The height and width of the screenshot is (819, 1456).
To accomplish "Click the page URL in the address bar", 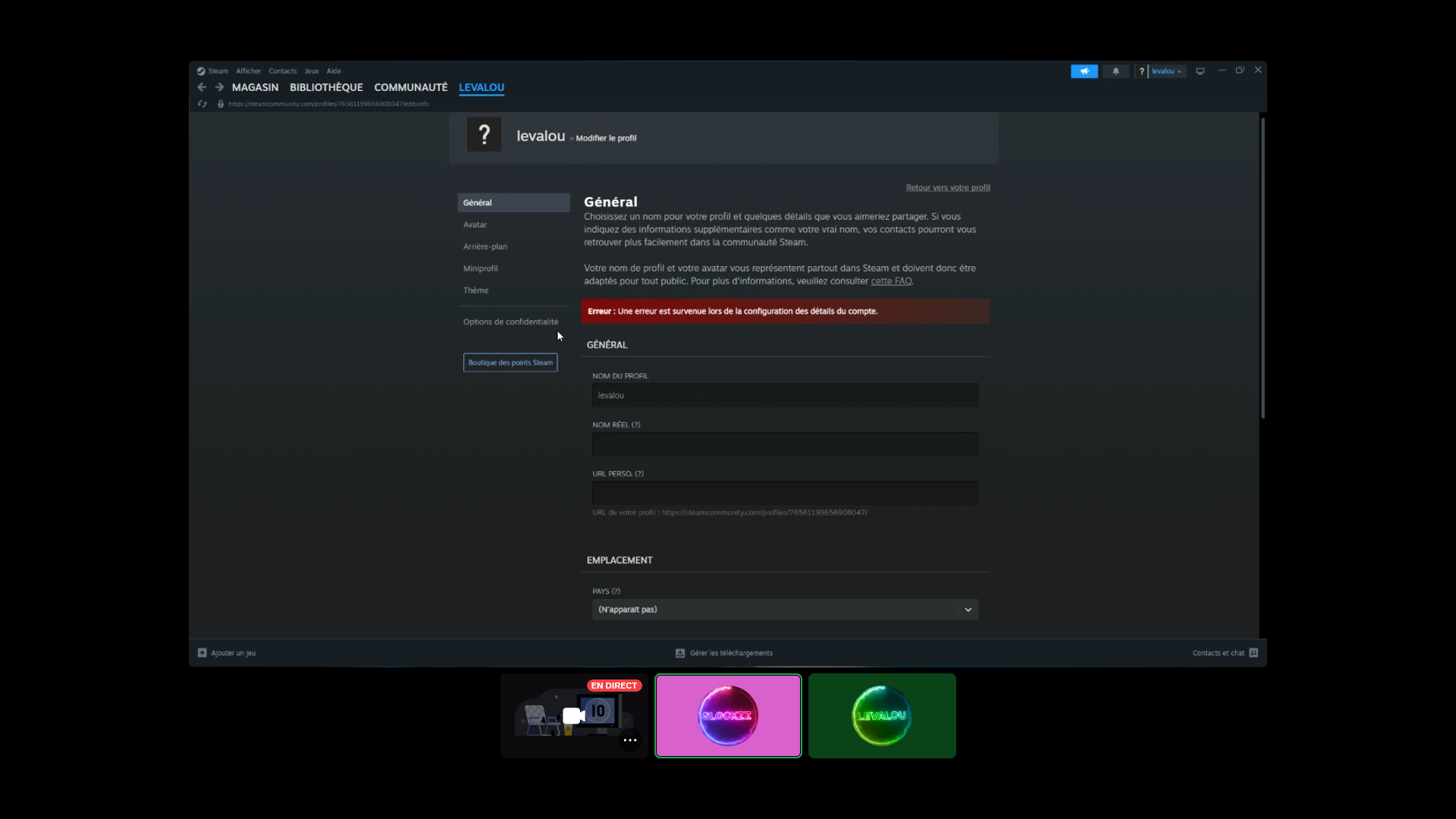I will click(x=328, y=104).
